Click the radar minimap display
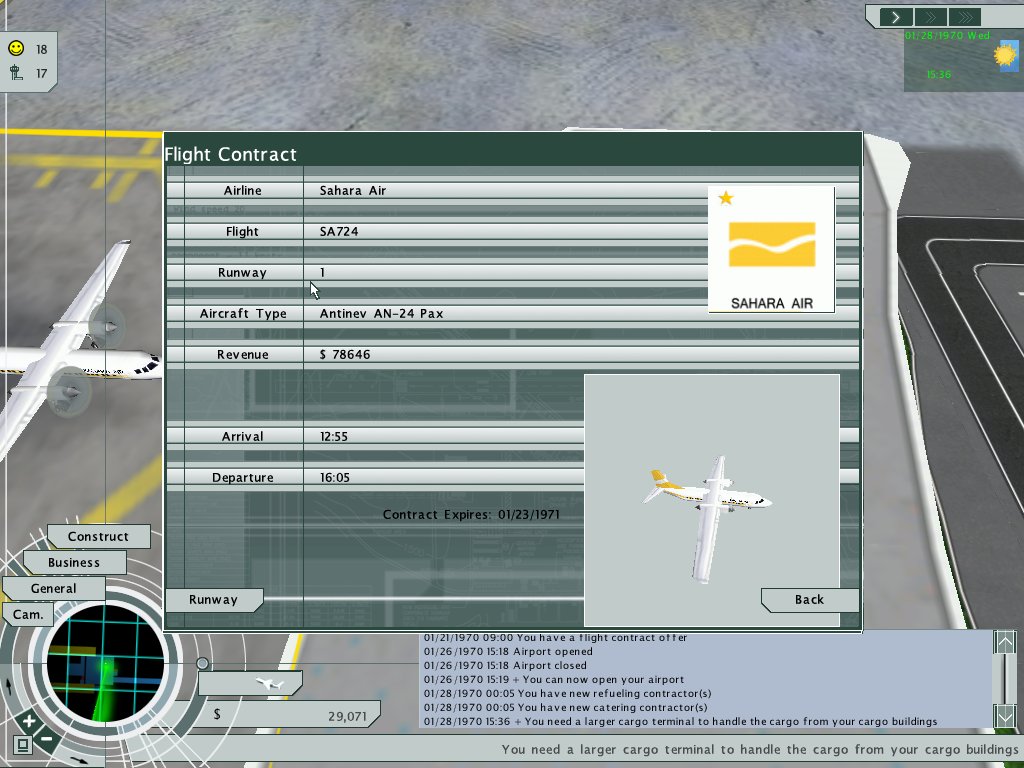The image size is (1024, 768). pyautogui.click(x=98, y=665)
